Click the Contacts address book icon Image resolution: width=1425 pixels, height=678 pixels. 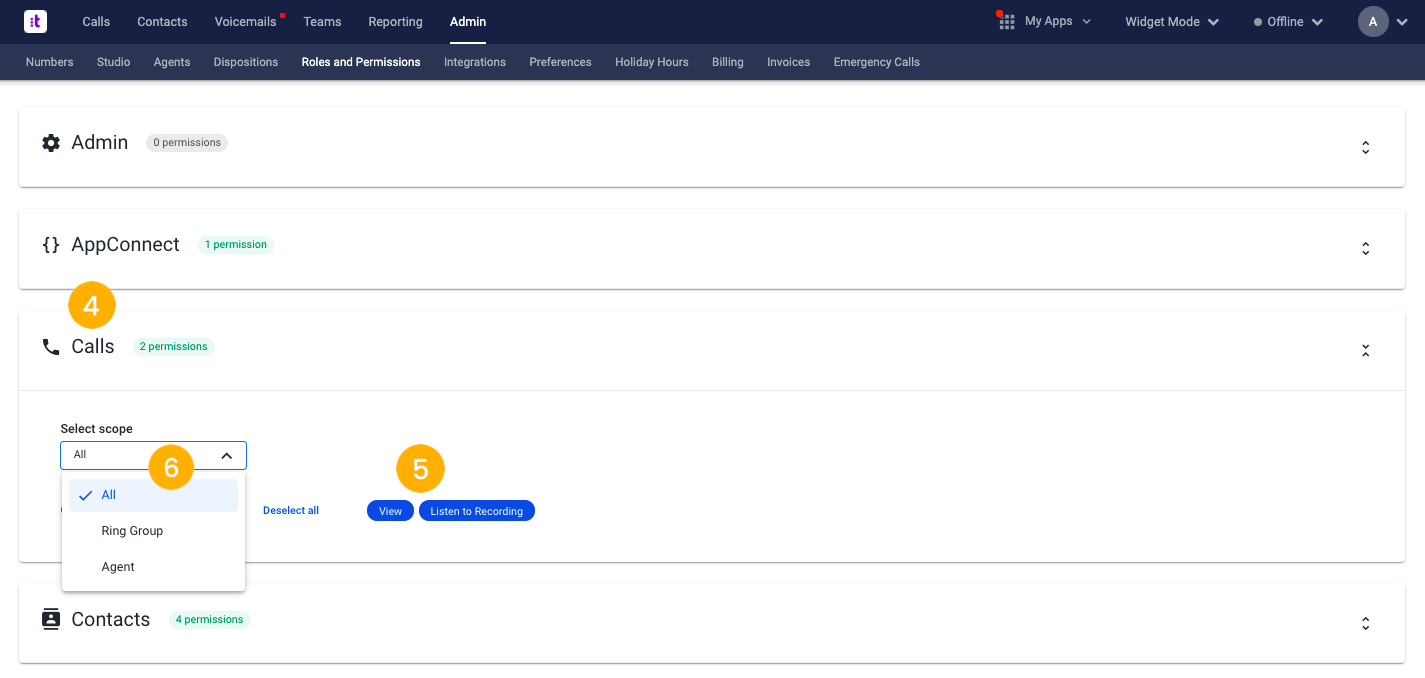coord(51,620)
